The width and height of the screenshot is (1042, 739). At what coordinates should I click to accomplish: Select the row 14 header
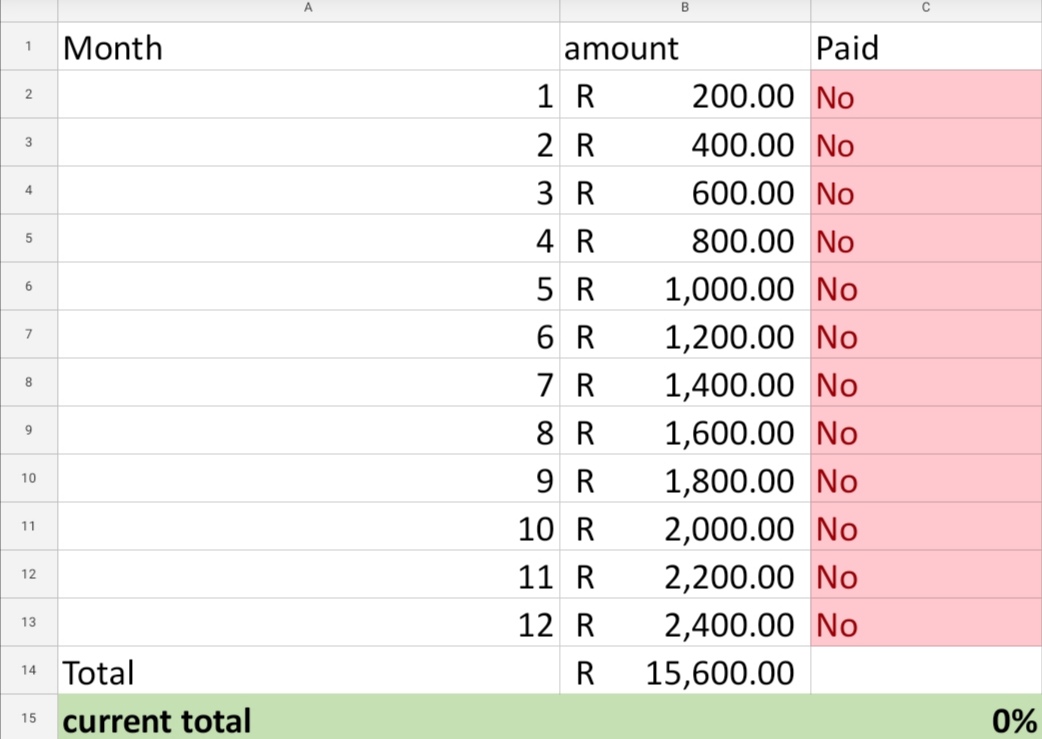[x=29, y=670]
